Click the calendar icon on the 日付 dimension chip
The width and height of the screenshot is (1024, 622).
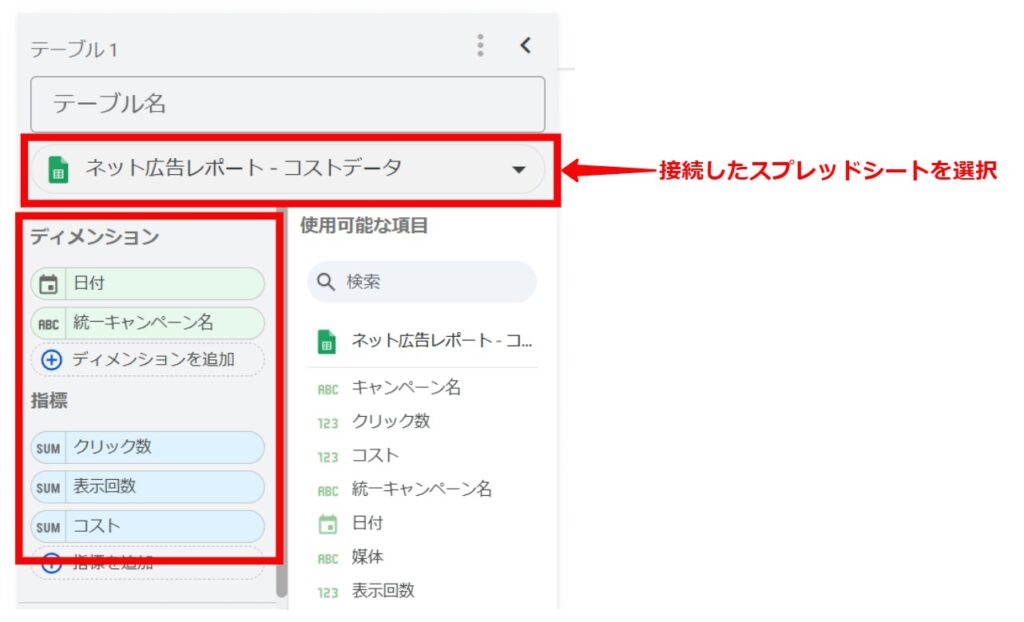(48, 284)
